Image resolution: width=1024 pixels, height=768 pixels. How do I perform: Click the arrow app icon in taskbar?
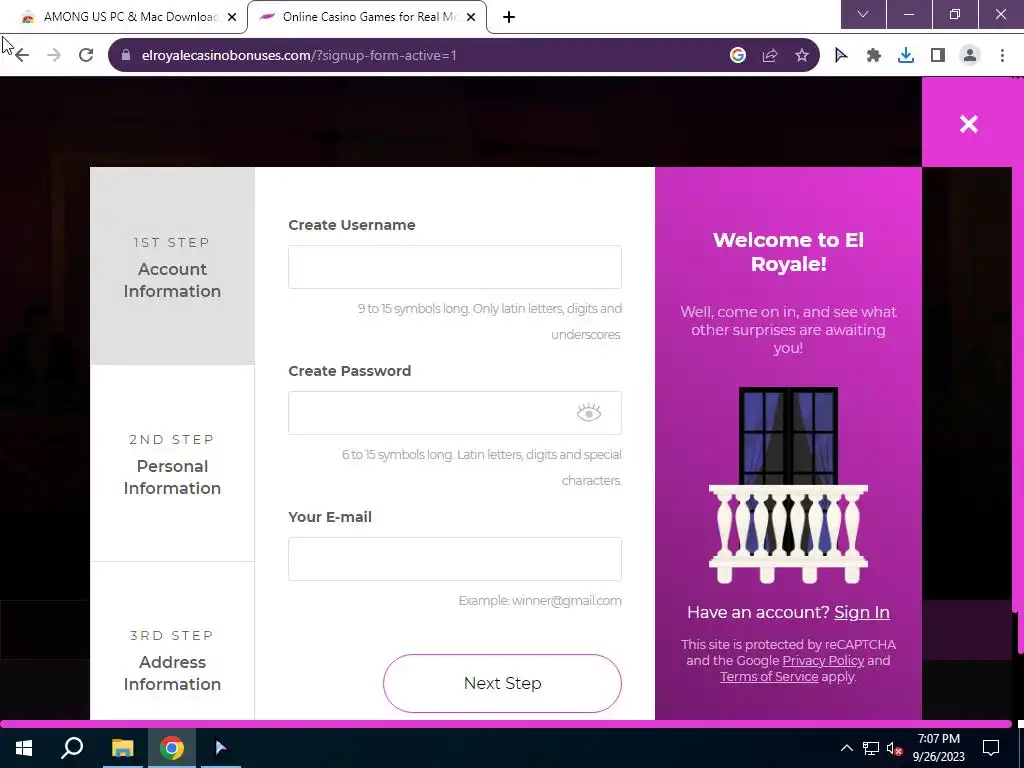(221, 748)
